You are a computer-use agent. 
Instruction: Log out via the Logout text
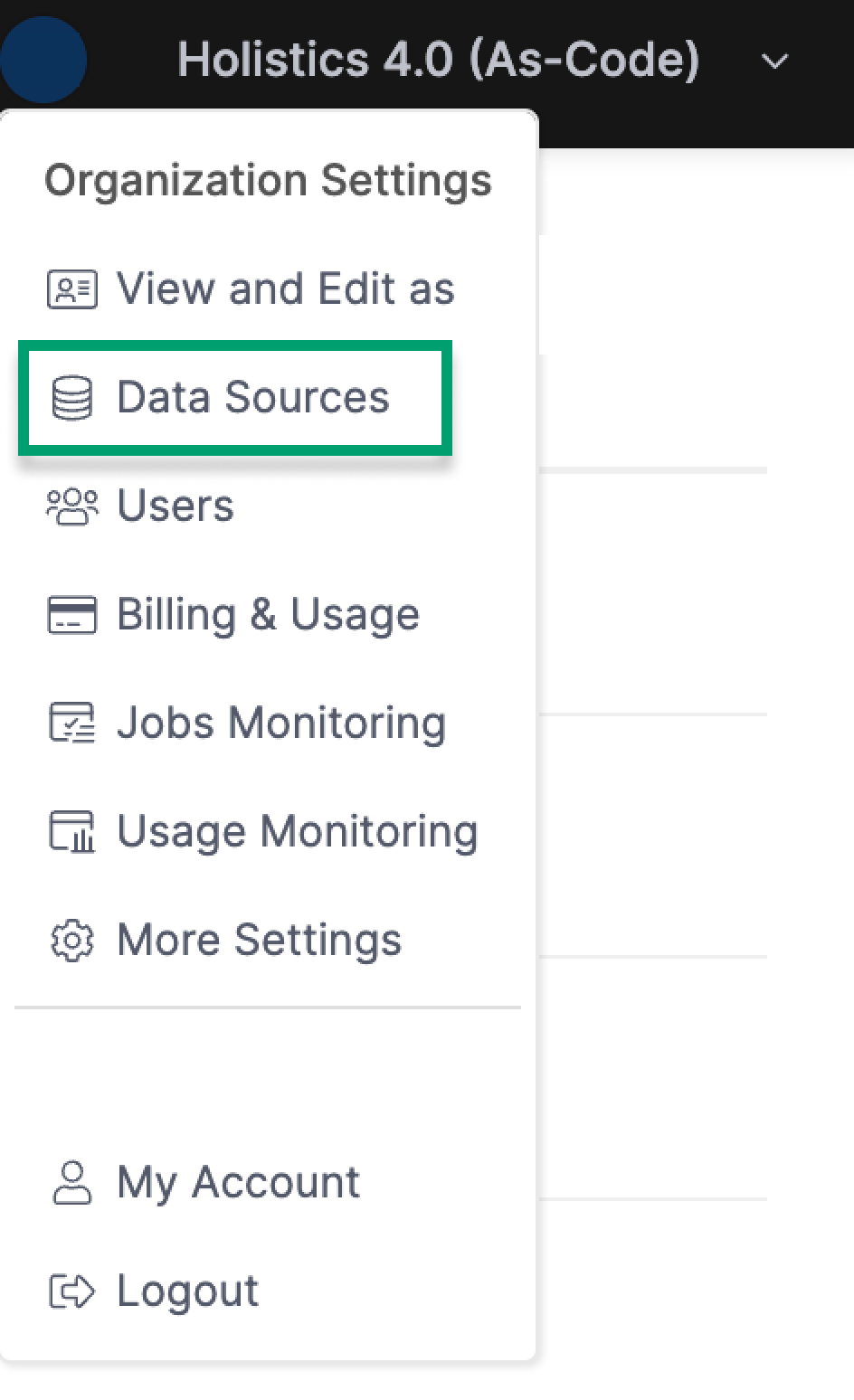coord(188,1291)
